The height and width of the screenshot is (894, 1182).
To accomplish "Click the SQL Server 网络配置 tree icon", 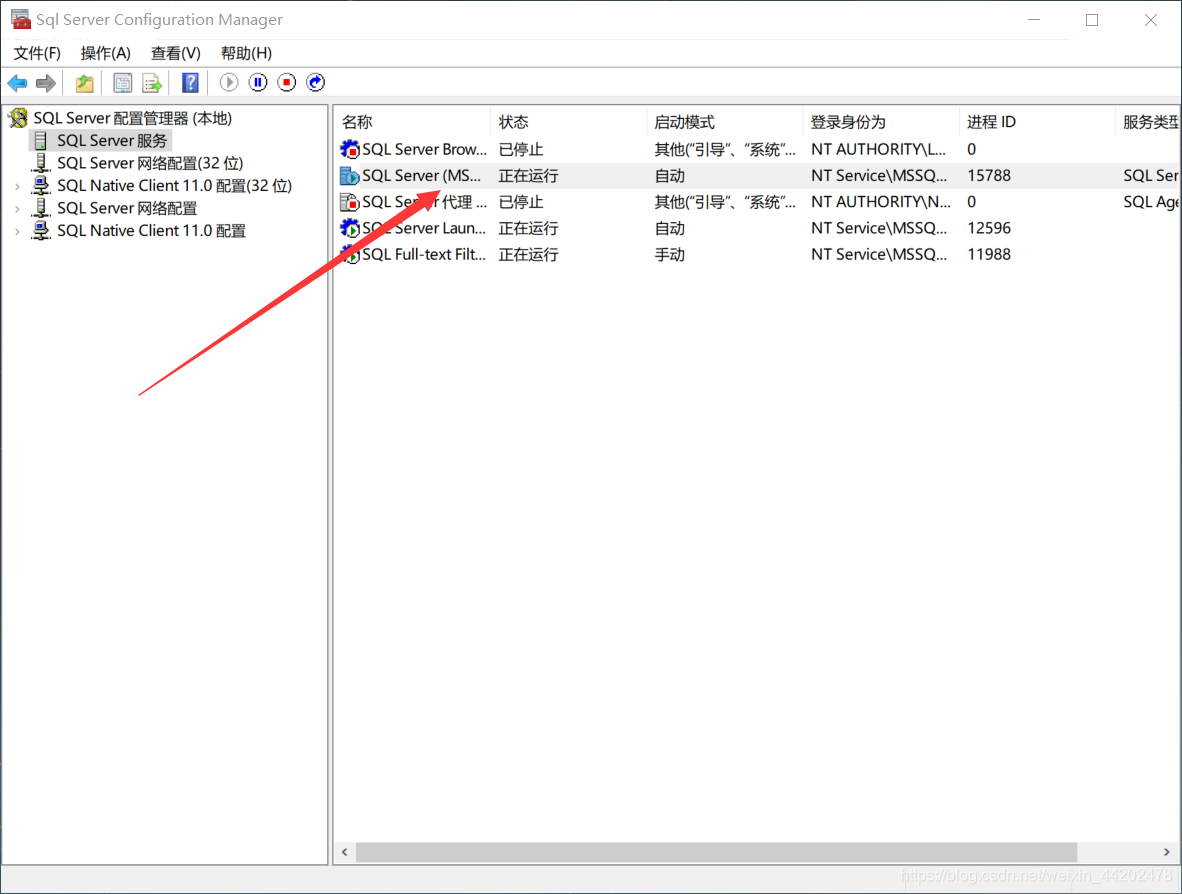I will (41, 208).
